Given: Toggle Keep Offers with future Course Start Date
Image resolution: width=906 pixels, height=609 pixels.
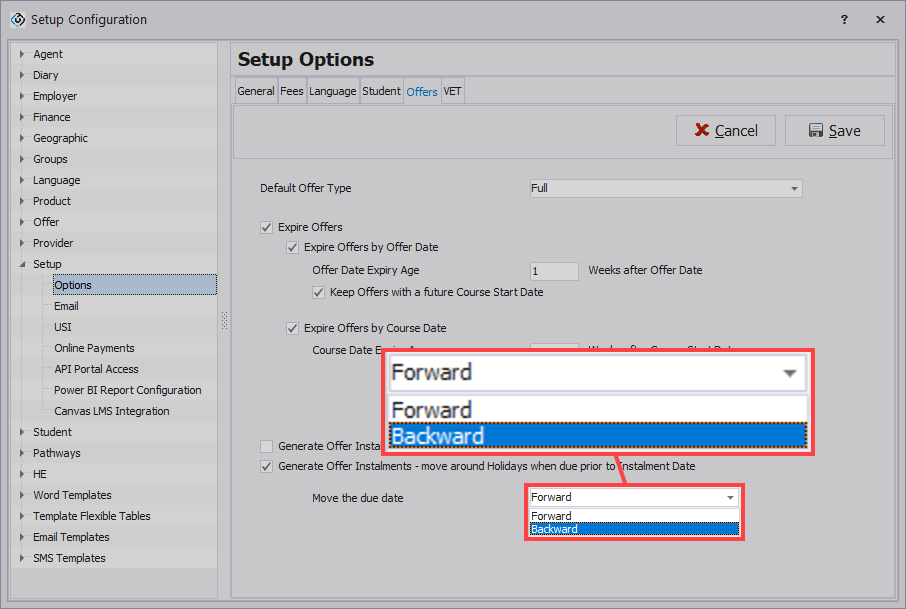Looking at the screenshot, I should (319, 293).
